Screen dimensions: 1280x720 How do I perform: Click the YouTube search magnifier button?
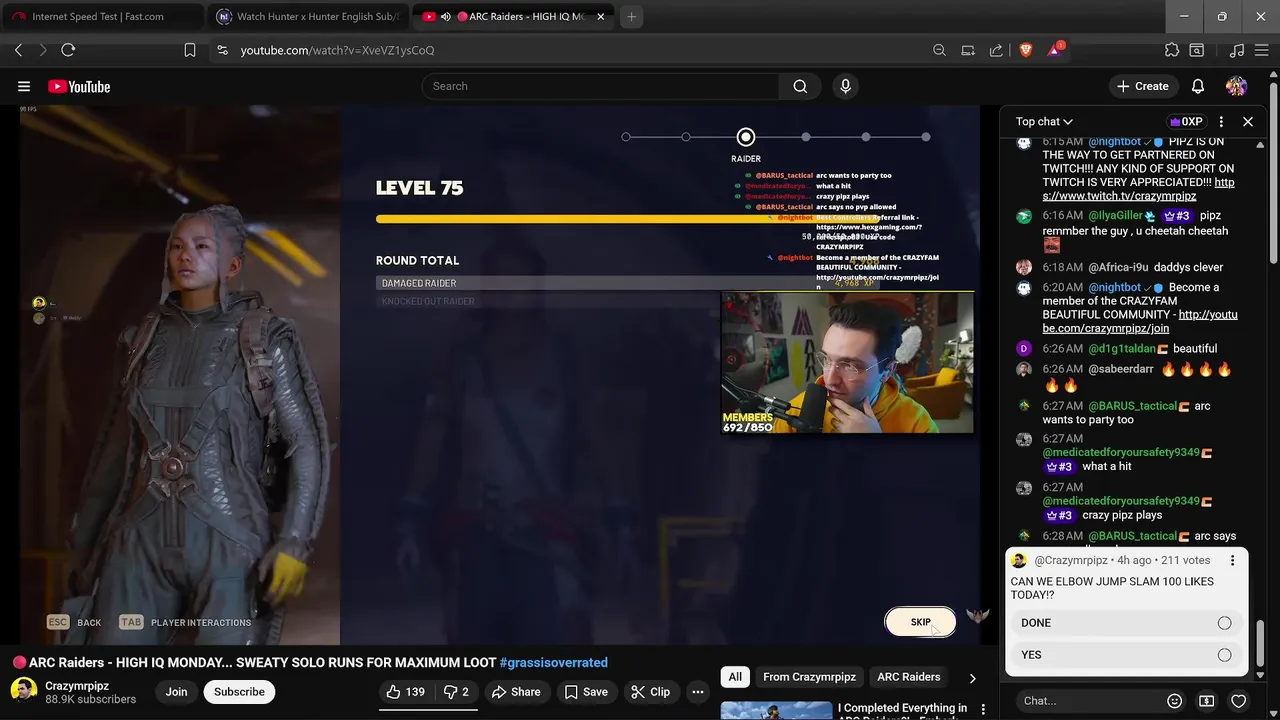click(x=800, y=86)
